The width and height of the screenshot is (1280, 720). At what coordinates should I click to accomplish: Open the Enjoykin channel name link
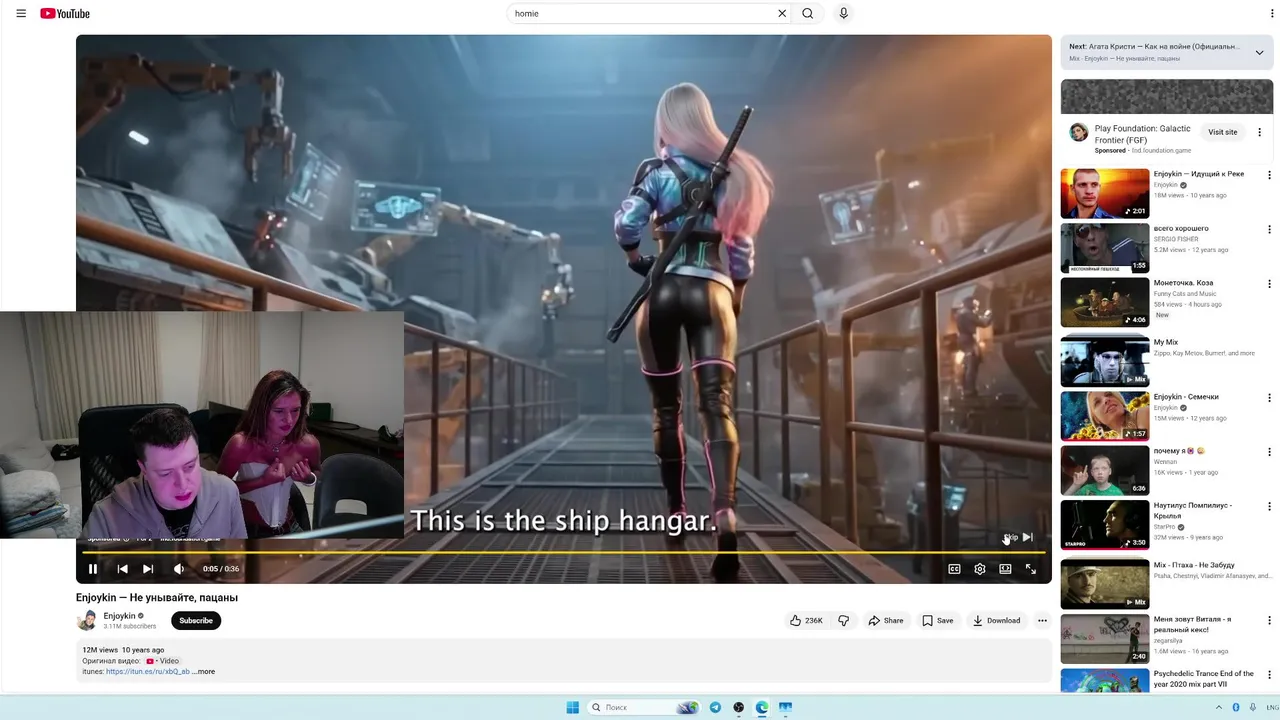pos(119,616)
